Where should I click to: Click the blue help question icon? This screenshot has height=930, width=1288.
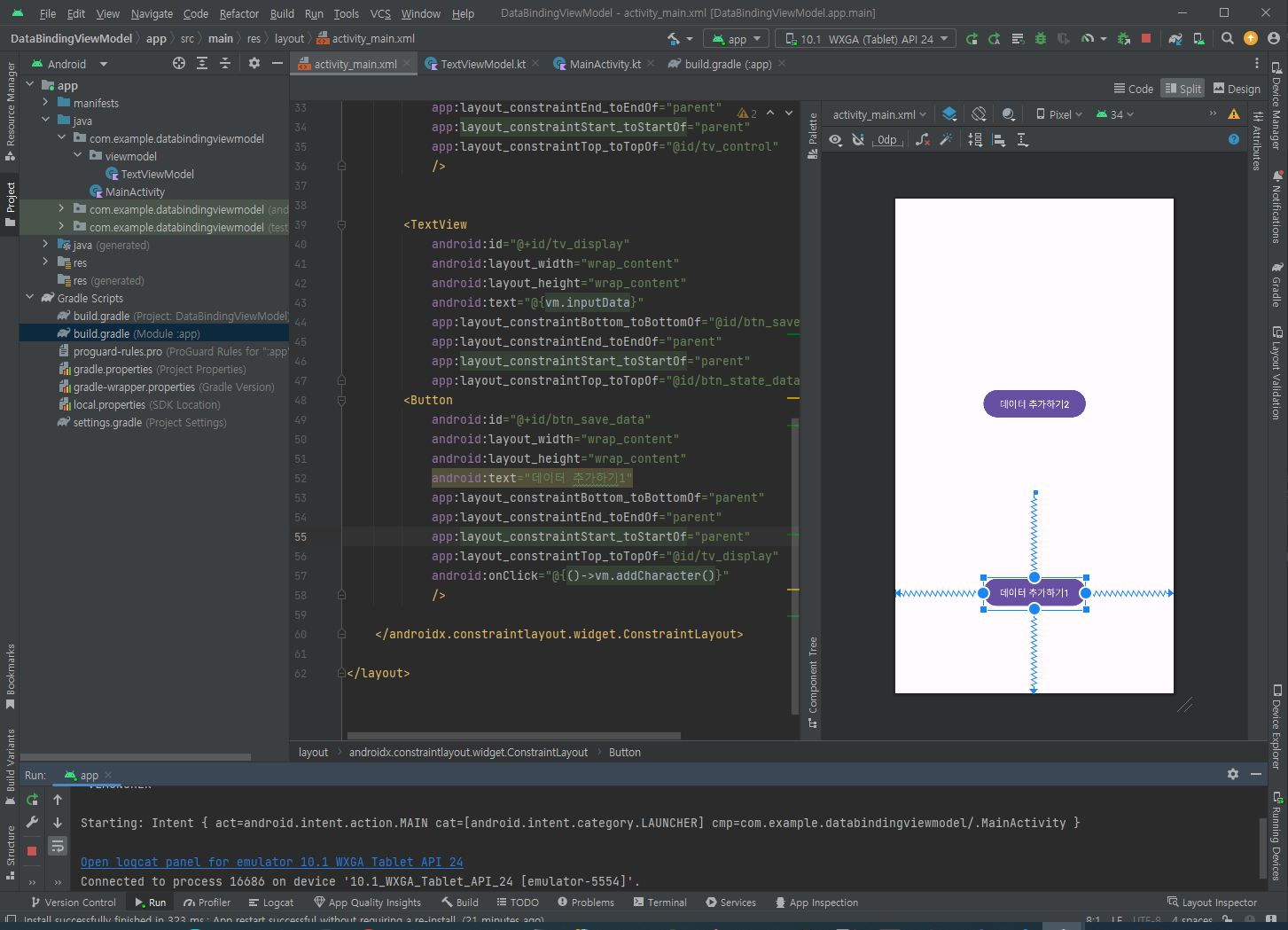[x=1234, y=139]
